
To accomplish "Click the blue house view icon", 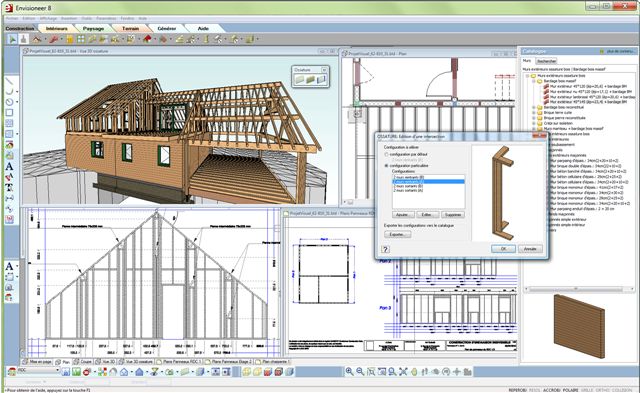I will [139, 372].
